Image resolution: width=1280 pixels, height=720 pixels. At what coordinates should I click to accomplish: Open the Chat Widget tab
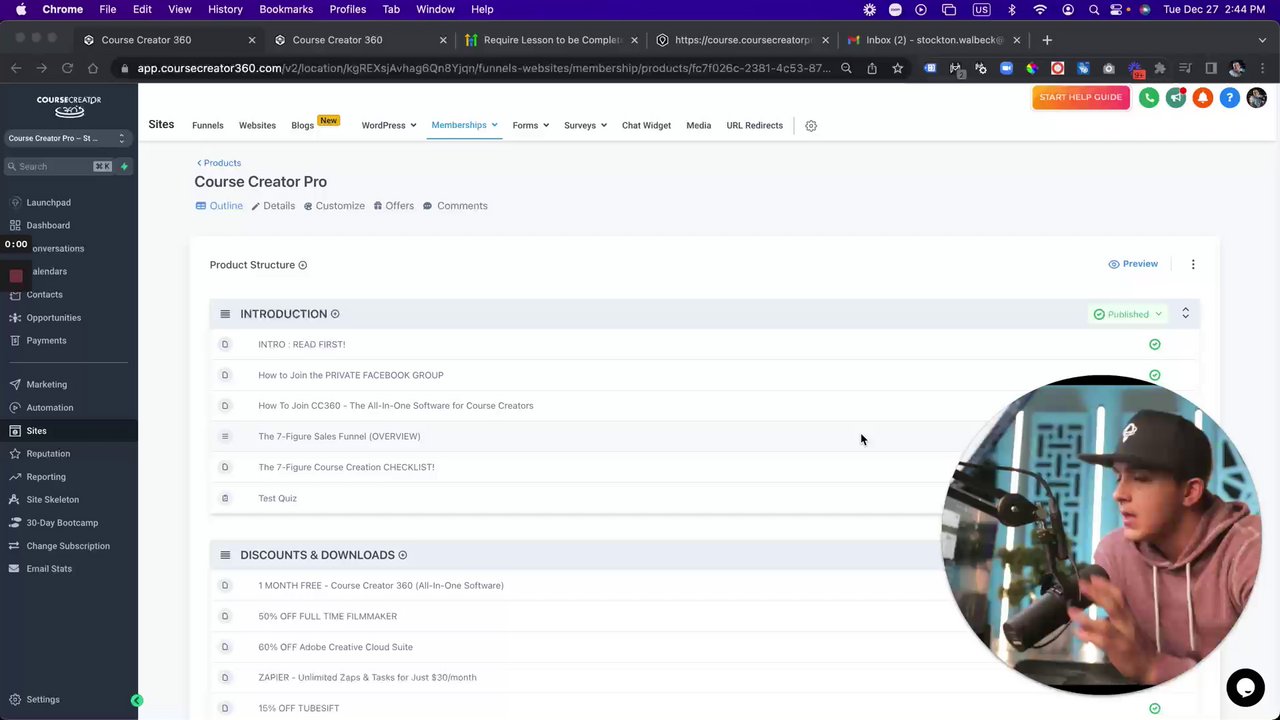click(x=646, y=126)
